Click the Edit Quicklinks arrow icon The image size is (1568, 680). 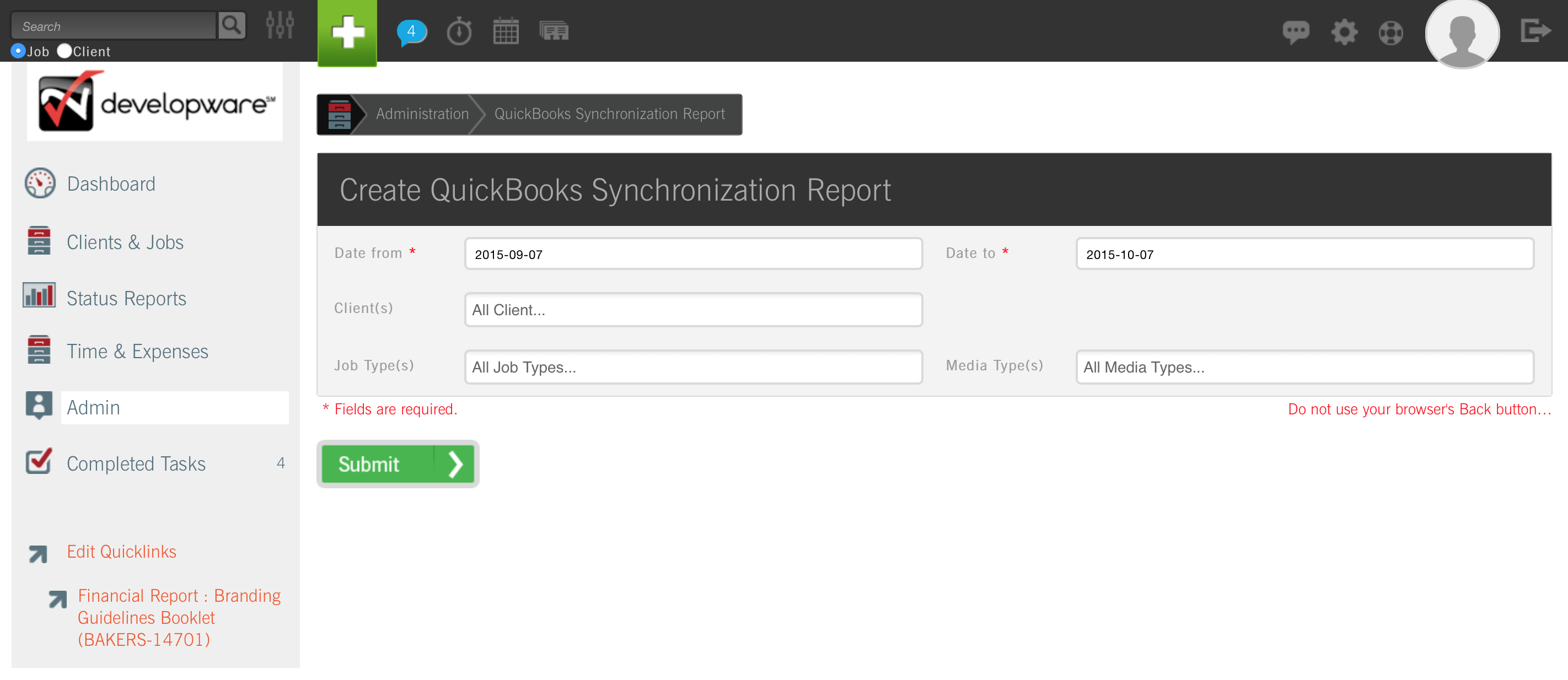[37, 553]
